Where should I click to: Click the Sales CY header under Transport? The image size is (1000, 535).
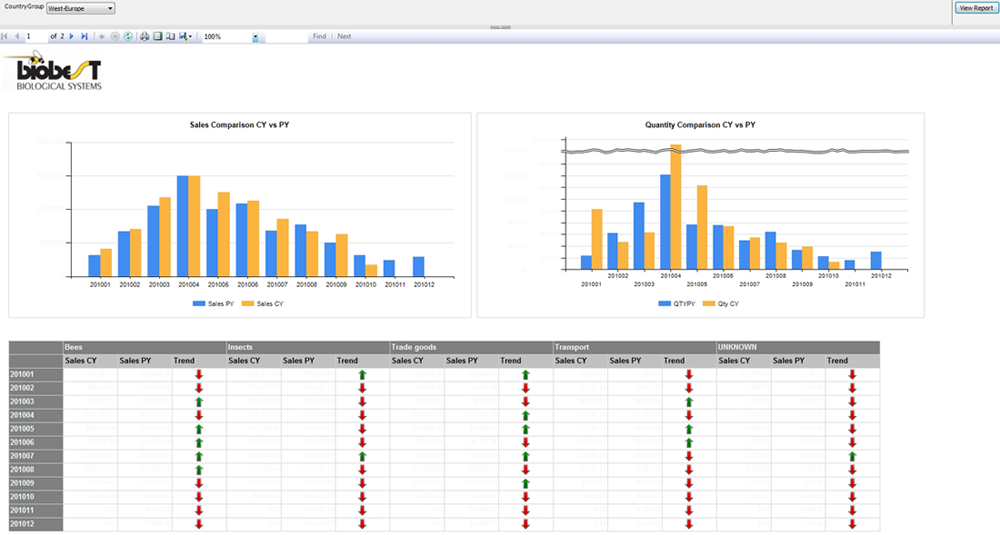click(580, 361)
